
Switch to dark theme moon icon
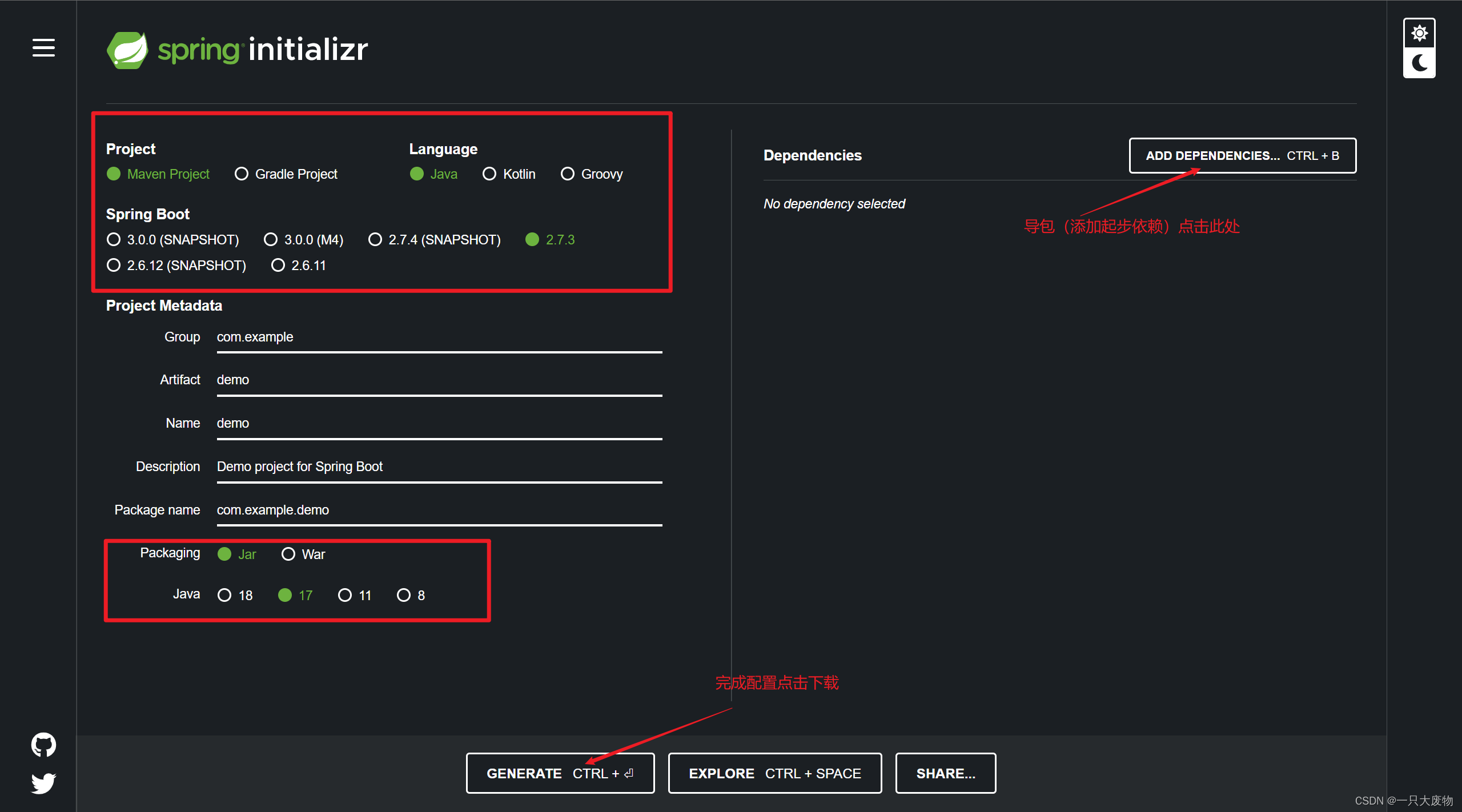(x=1419, y=63)
